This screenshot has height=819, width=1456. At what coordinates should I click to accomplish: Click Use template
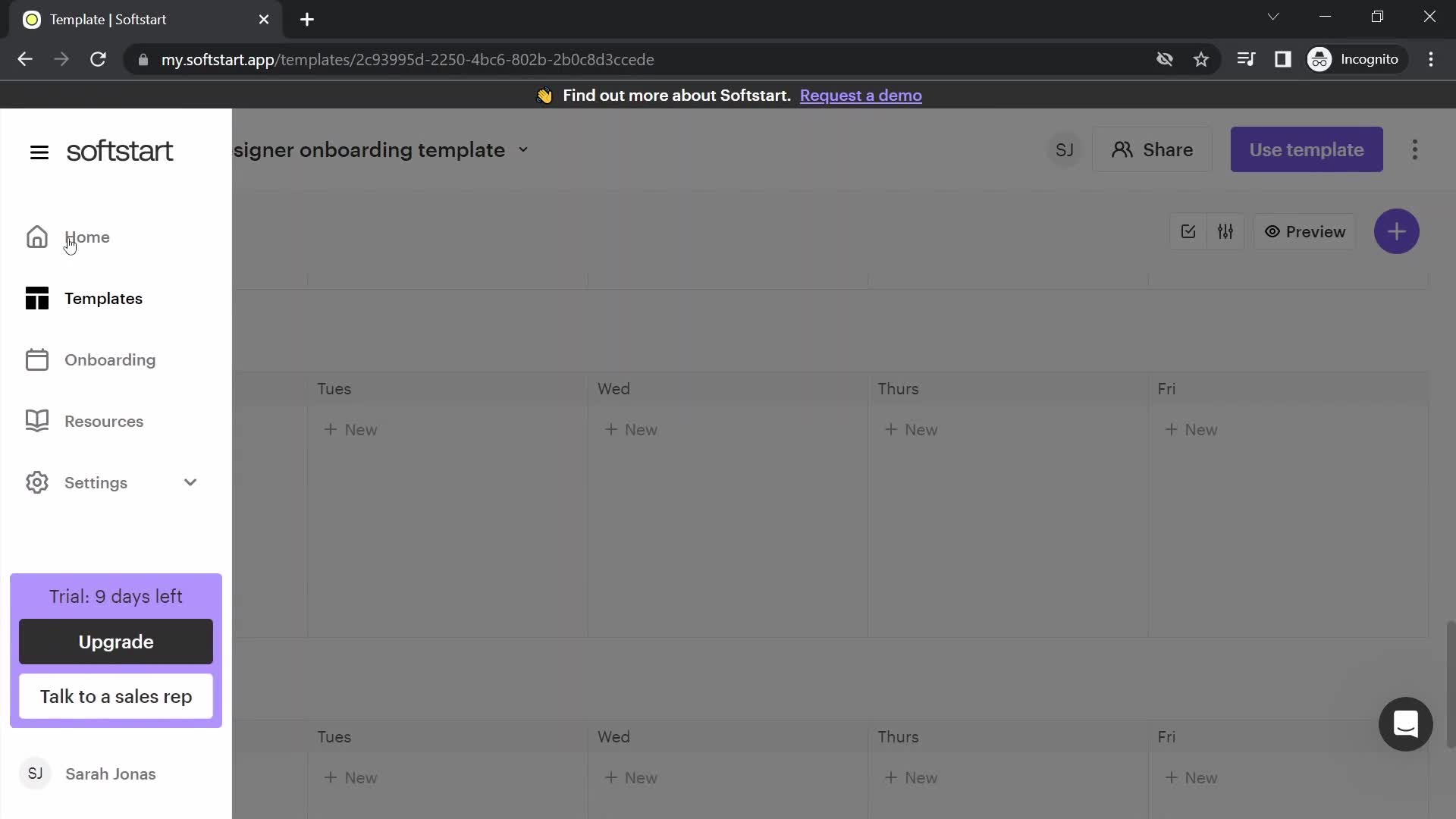pos(1307,149)
